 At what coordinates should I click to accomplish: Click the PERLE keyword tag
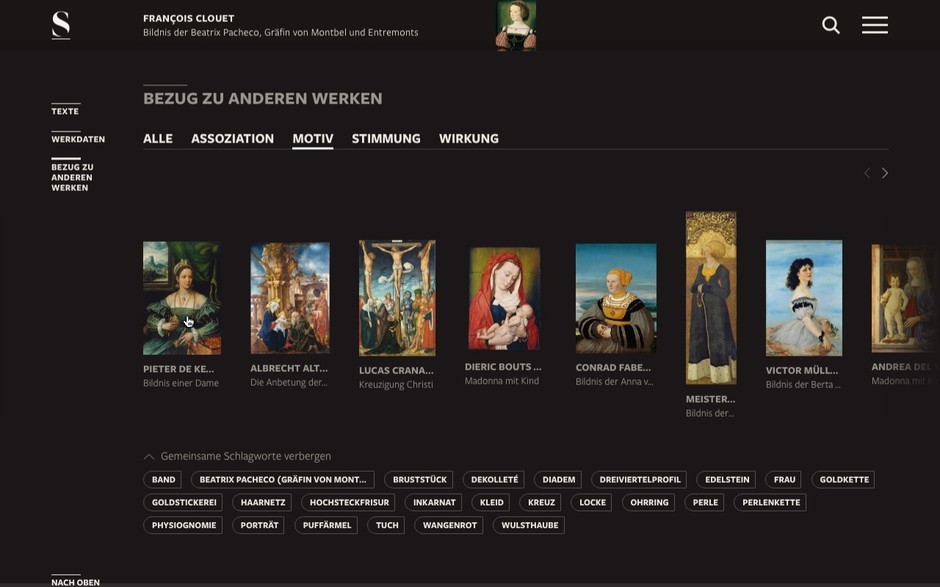click(x=705, y=502)
